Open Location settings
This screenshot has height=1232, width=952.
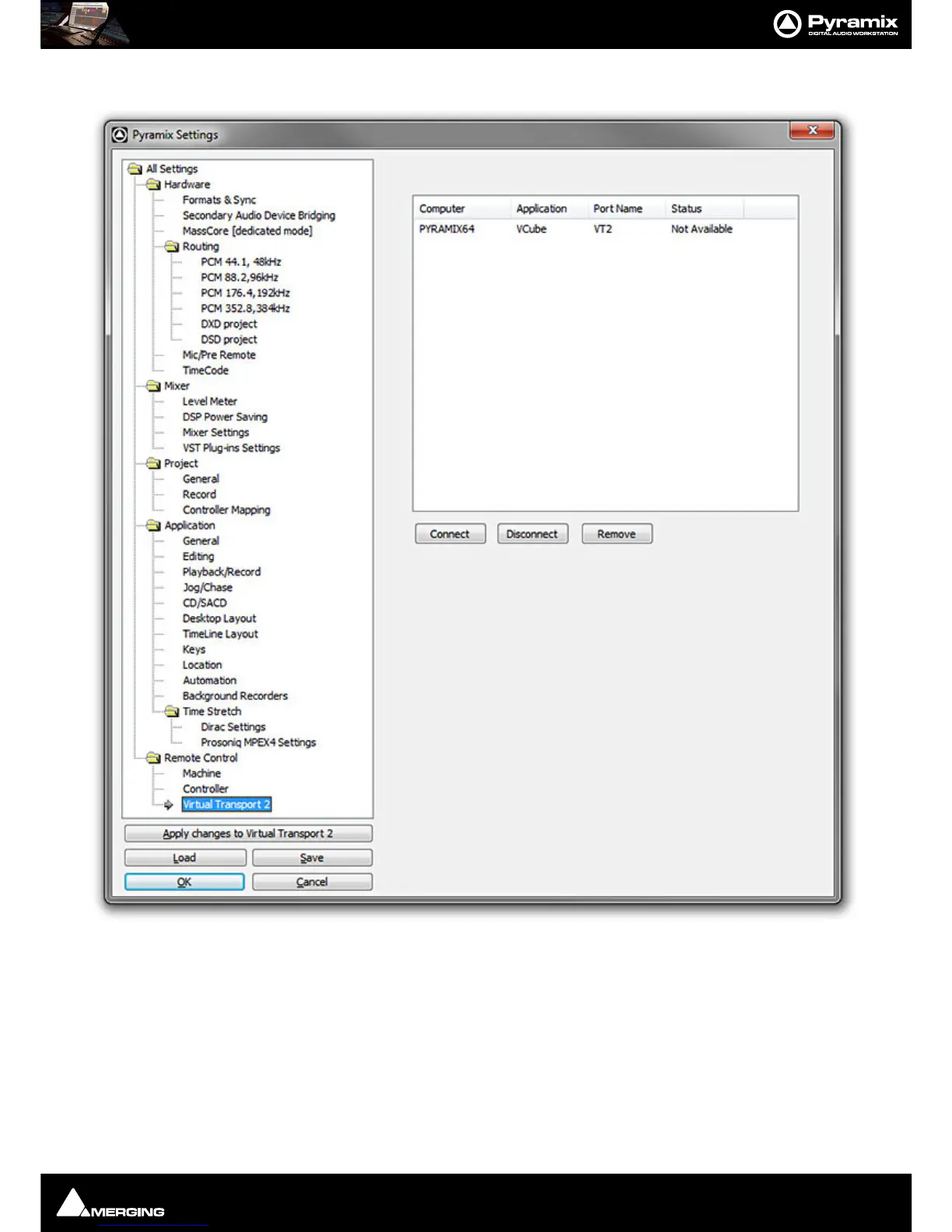tap(202, 665)
